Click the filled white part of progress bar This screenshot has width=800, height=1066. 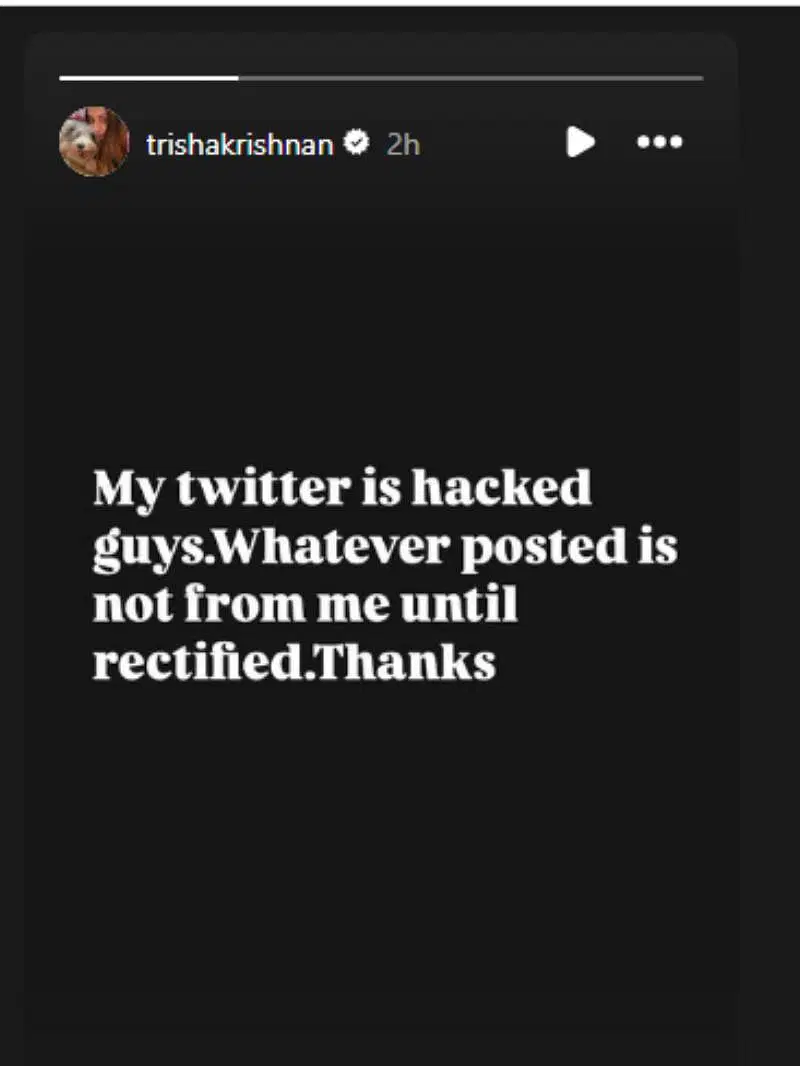(148, 77)
